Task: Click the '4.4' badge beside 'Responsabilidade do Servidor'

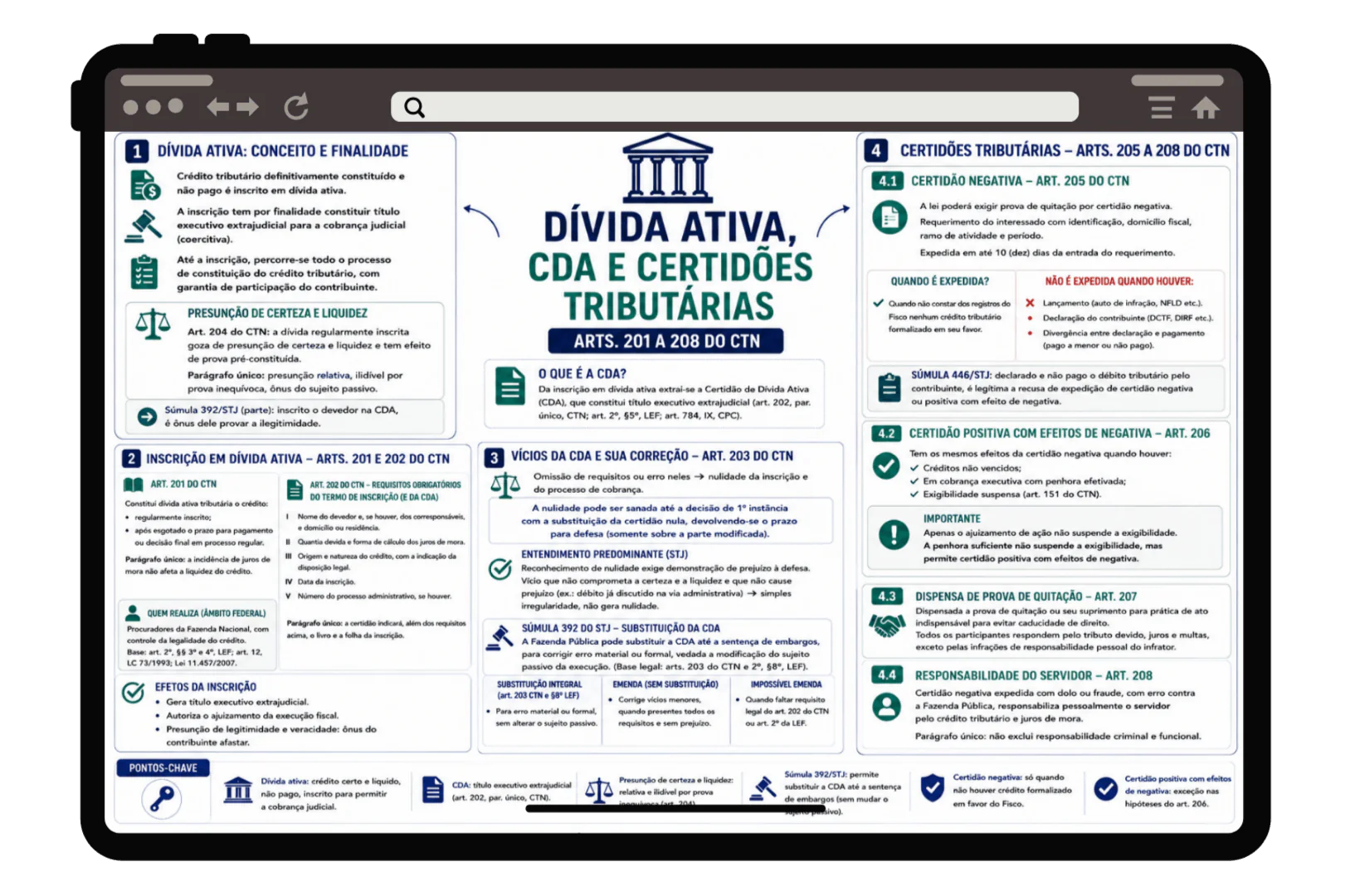Action: 887,675
